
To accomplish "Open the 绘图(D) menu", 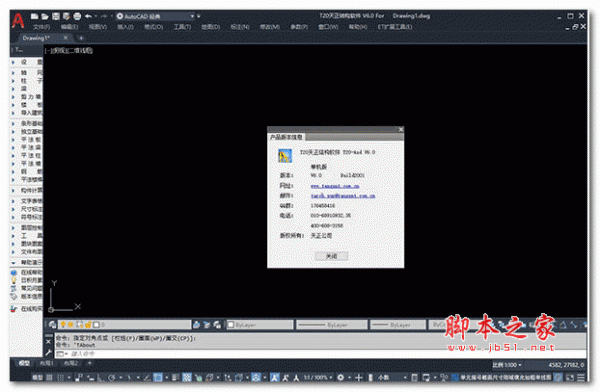I will point(210,27).
